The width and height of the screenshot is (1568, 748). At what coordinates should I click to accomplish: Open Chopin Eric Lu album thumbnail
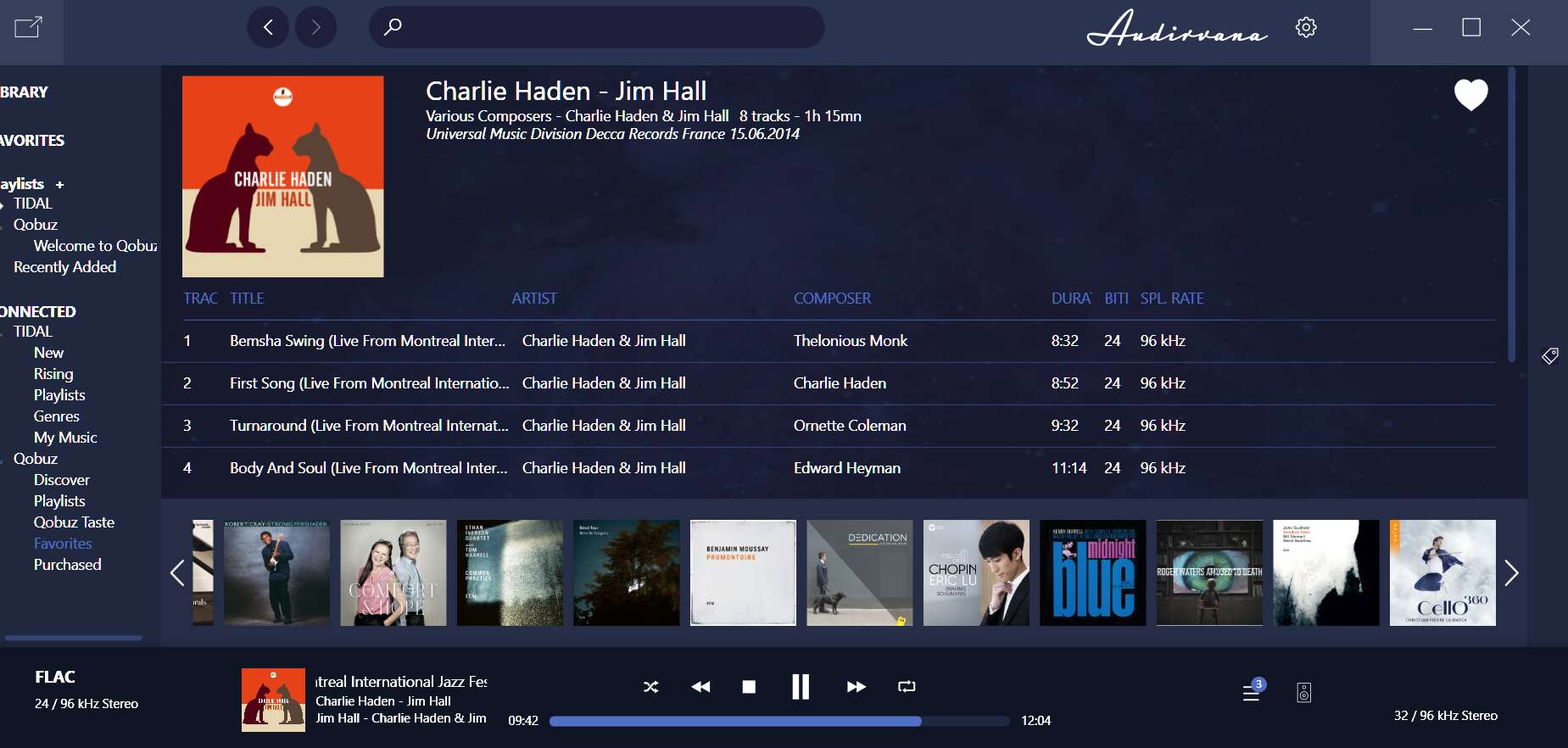click(x=976, y=573)
